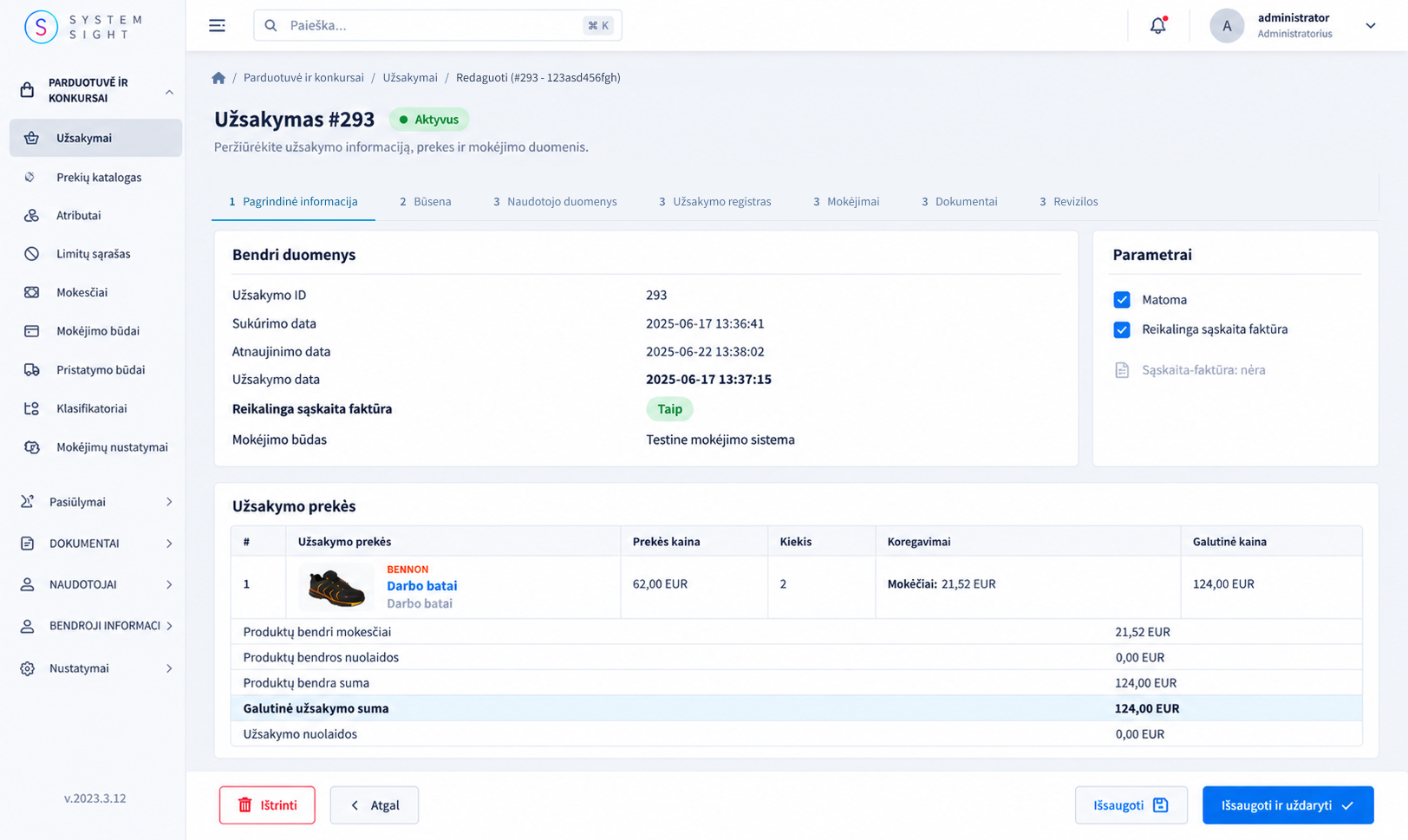Open the Užsakymo registras tab
The height and width of the screenshot is (840, 1408).
[714, 201]
